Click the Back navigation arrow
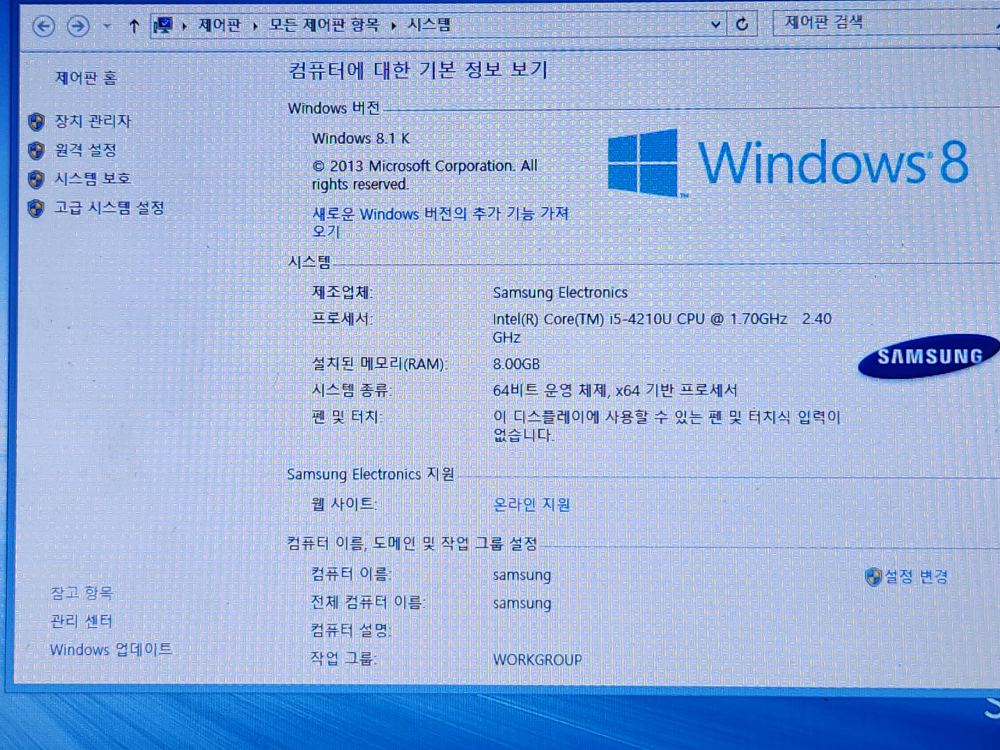The image size is (1000, 750). click(43, 26)
